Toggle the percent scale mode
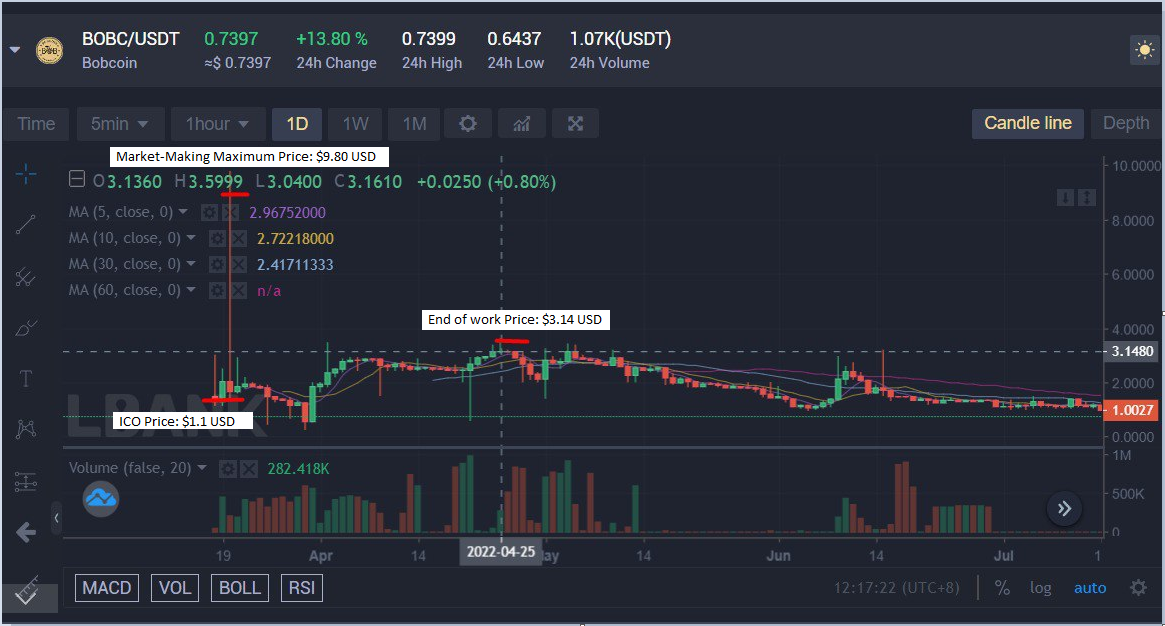 coord(1002,588)
